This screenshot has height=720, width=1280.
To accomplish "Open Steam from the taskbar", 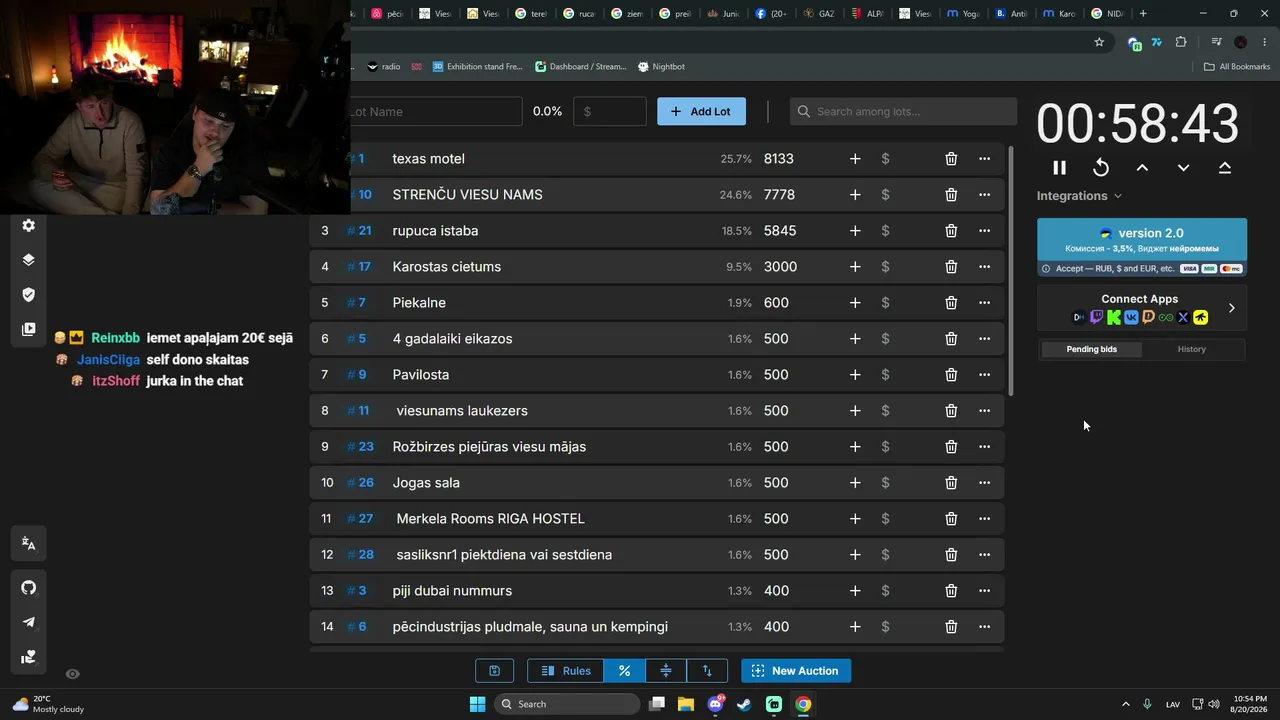I will pyautogui.click(x=744, y=704).
